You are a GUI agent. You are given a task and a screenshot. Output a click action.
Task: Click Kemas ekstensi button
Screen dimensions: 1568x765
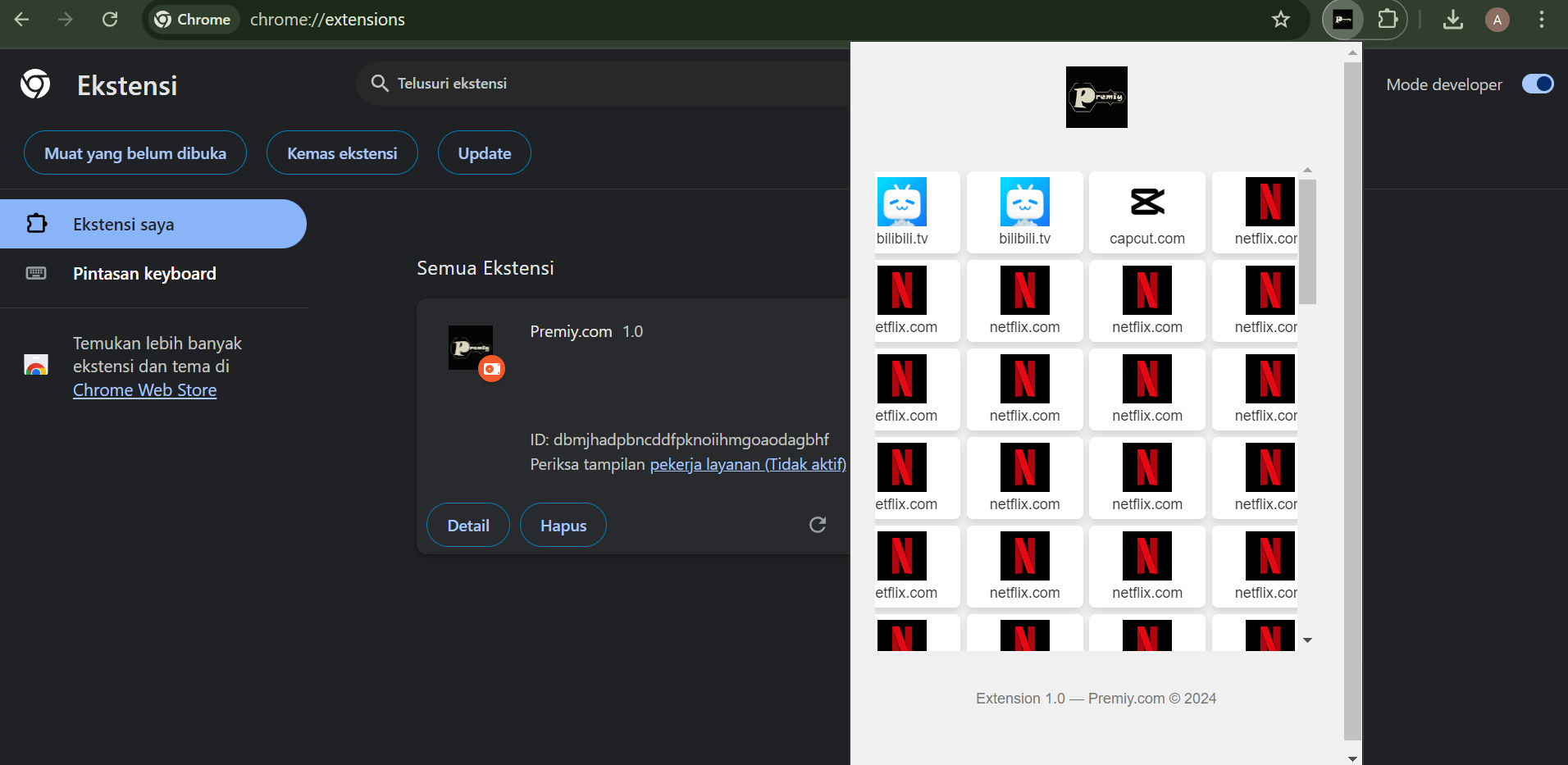click(342, 153)
